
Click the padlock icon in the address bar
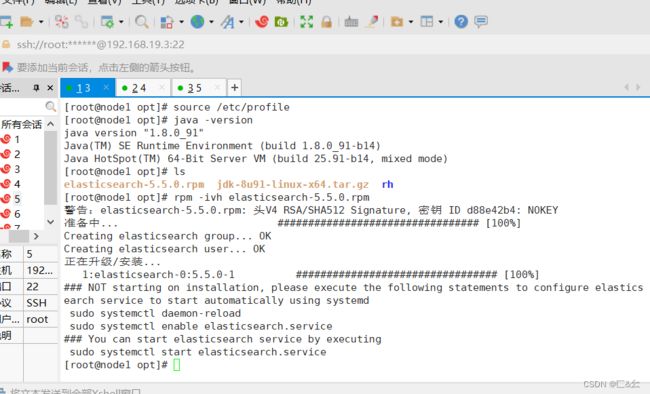[6, 44]
